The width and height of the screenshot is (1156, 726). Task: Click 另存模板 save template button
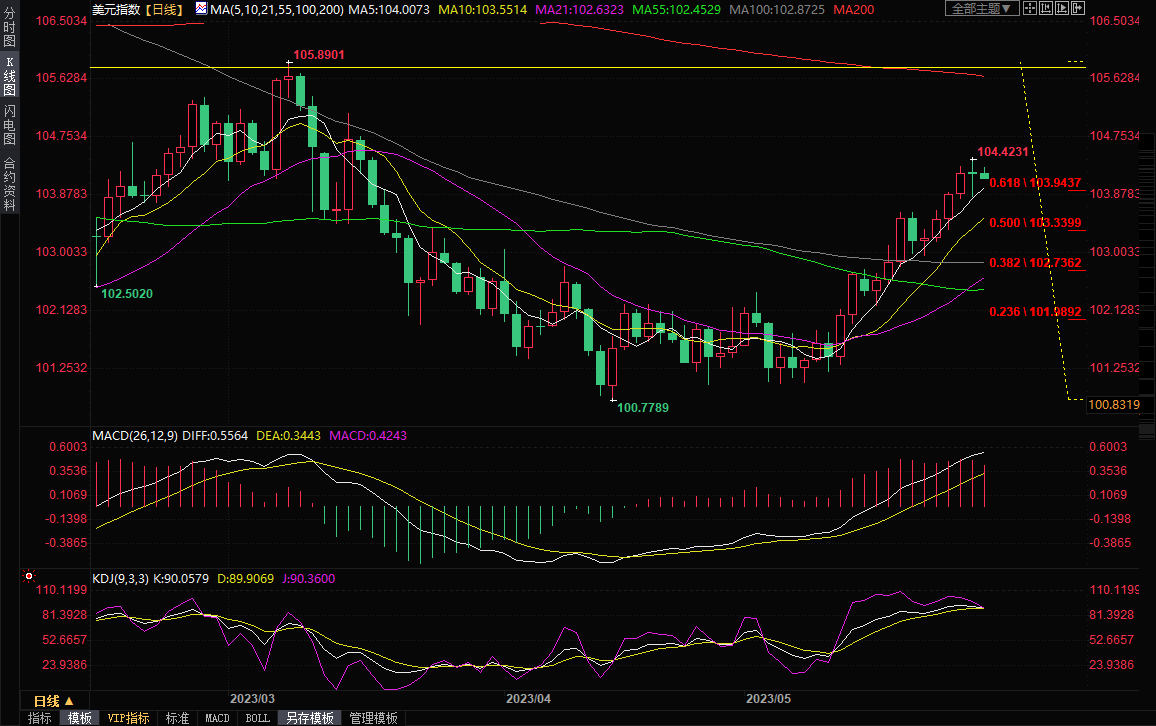click(310, 718)
